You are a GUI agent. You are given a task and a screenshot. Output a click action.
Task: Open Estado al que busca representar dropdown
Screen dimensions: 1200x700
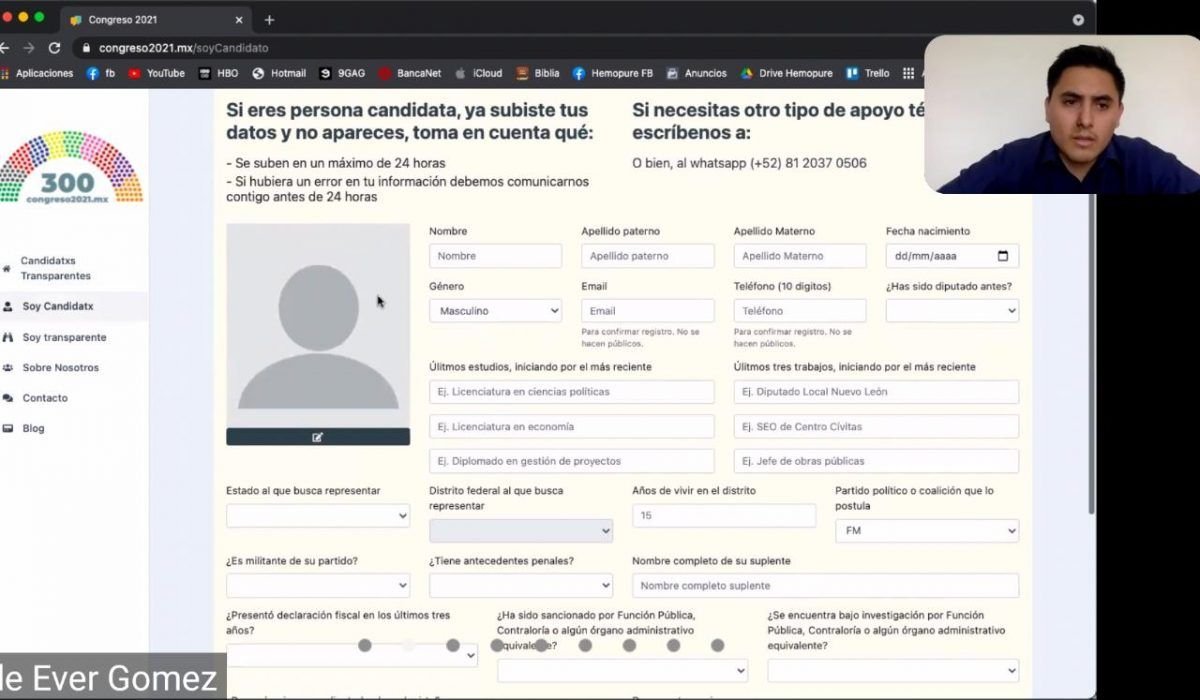[317, 516]
